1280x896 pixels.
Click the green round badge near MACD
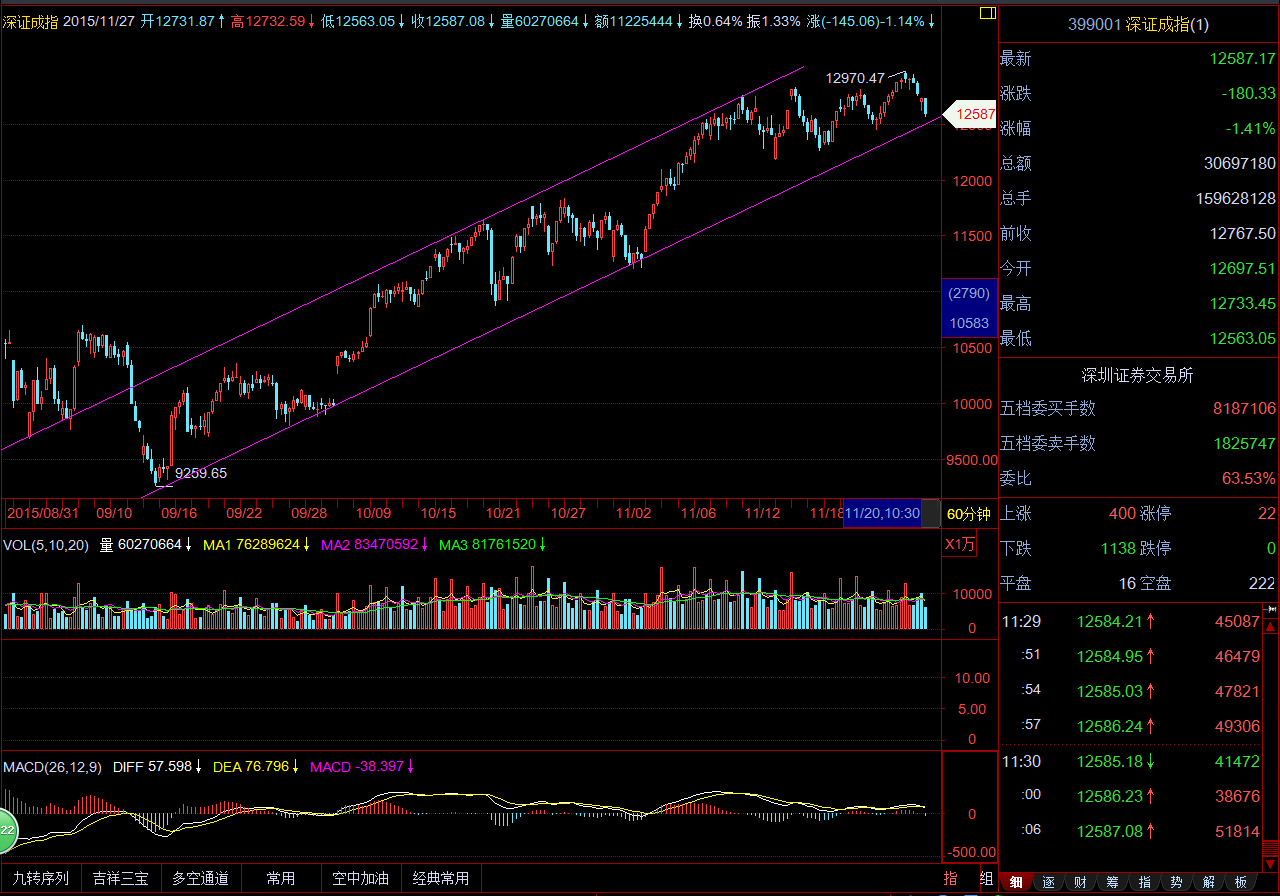pyautogui.click(x=7, y=829)
